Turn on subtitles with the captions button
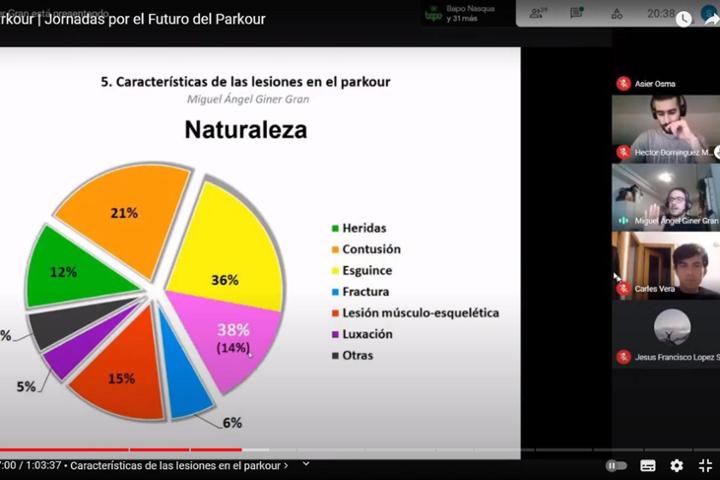The height and width of the screenshot is (480, 720). click(x=648, y=465)
